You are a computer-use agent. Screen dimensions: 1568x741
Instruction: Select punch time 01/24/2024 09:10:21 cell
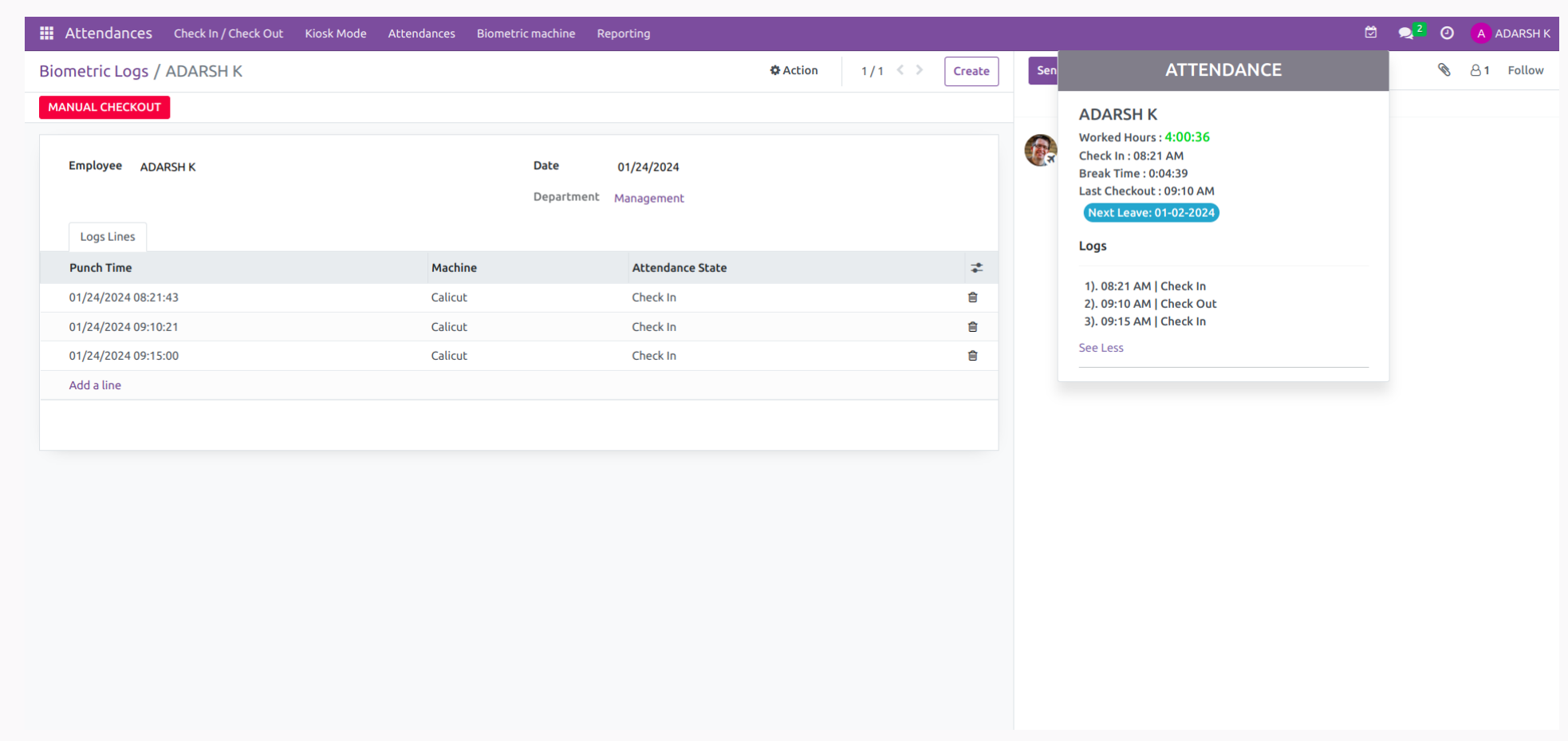click(x=124, y=327)
